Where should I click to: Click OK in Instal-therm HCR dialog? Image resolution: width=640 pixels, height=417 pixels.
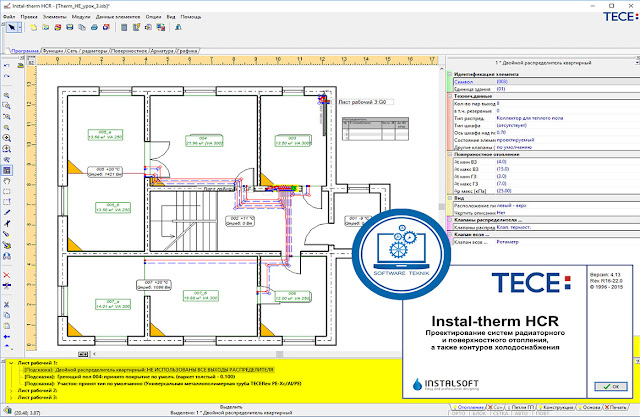click(x=611, y=386)
